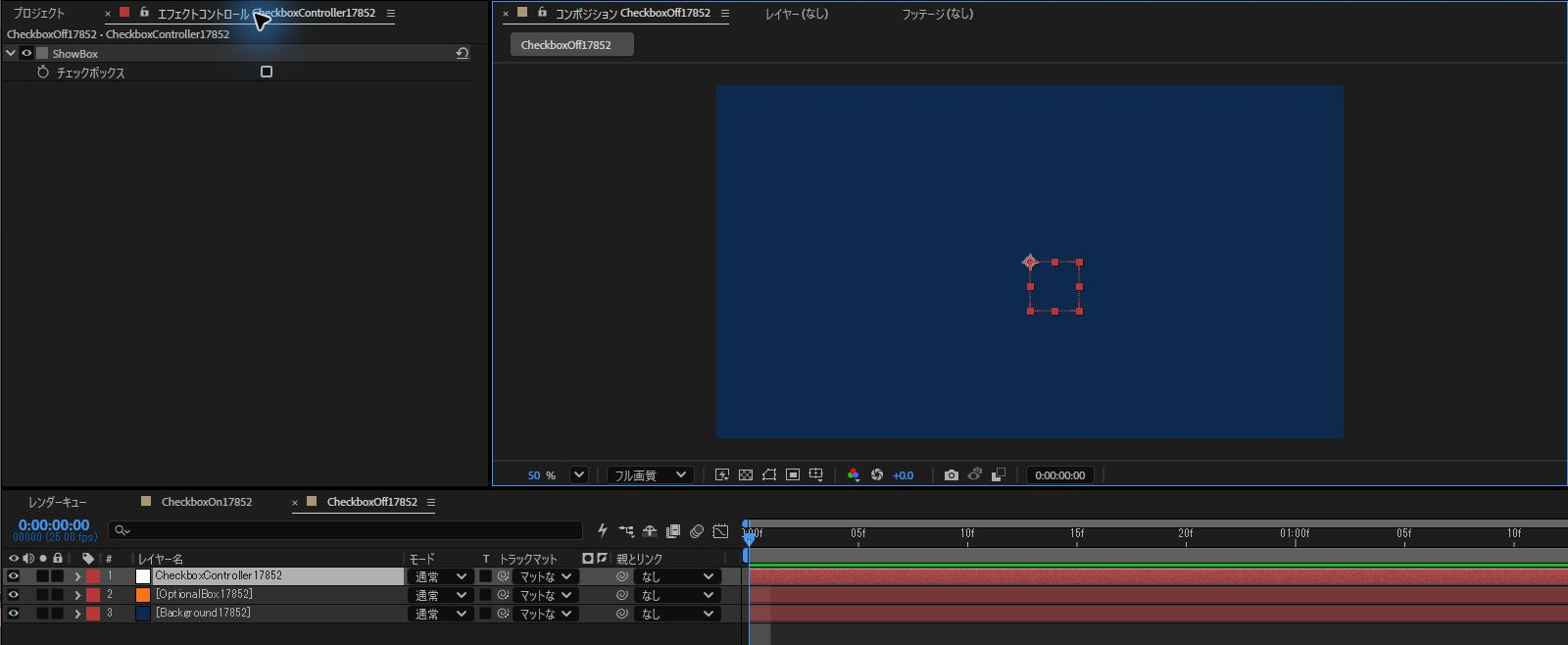Reset the ShowBox effect

pos(463,54)
